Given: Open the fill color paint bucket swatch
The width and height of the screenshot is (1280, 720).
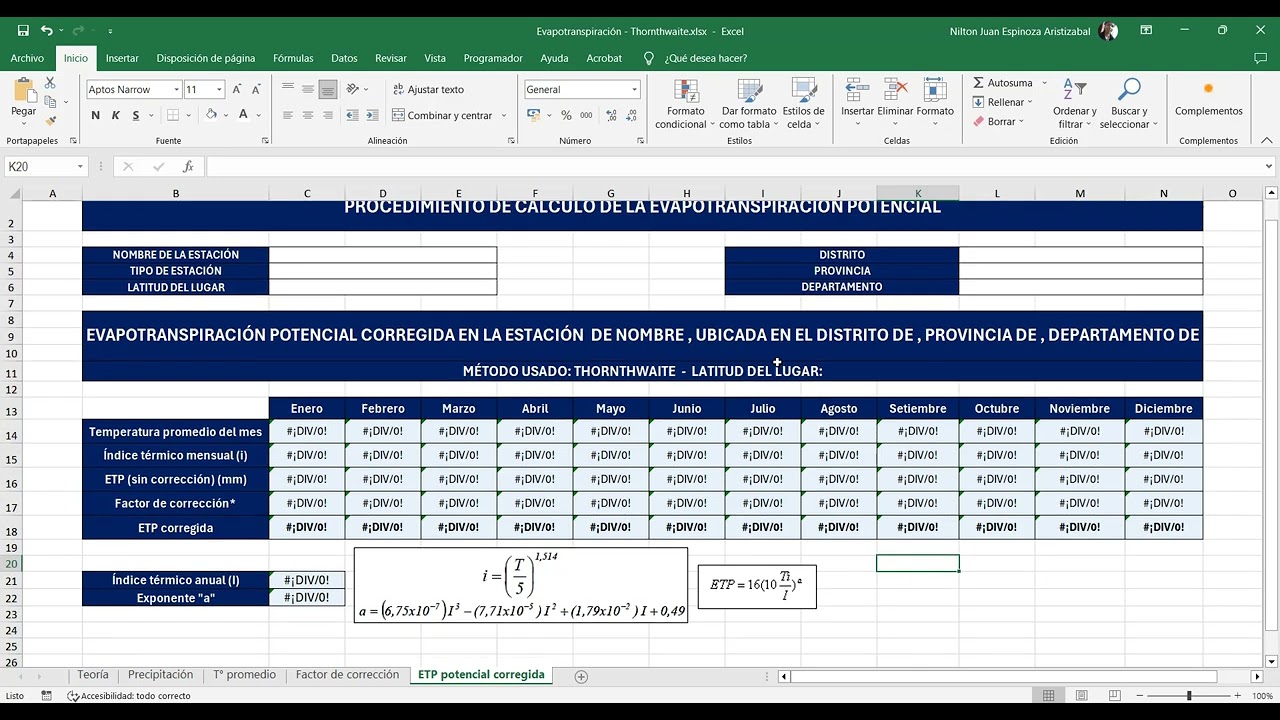Looking at the screenshot, I should point(210,115).
